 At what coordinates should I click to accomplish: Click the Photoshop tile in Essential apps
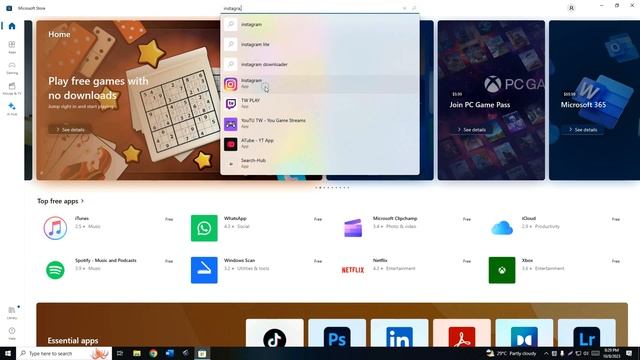click(x=337, y=334)
